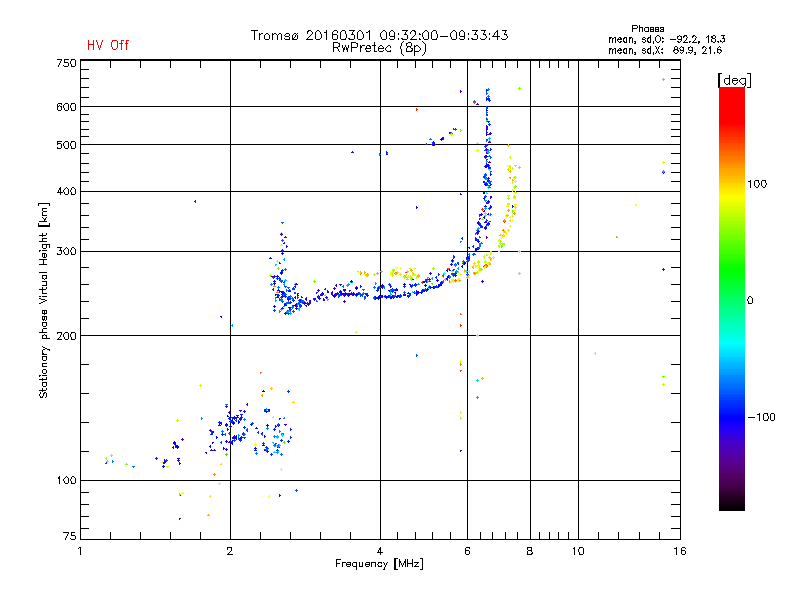
Task: Click the y-axis tick label "200"
Action: click(x=66, y=336)
